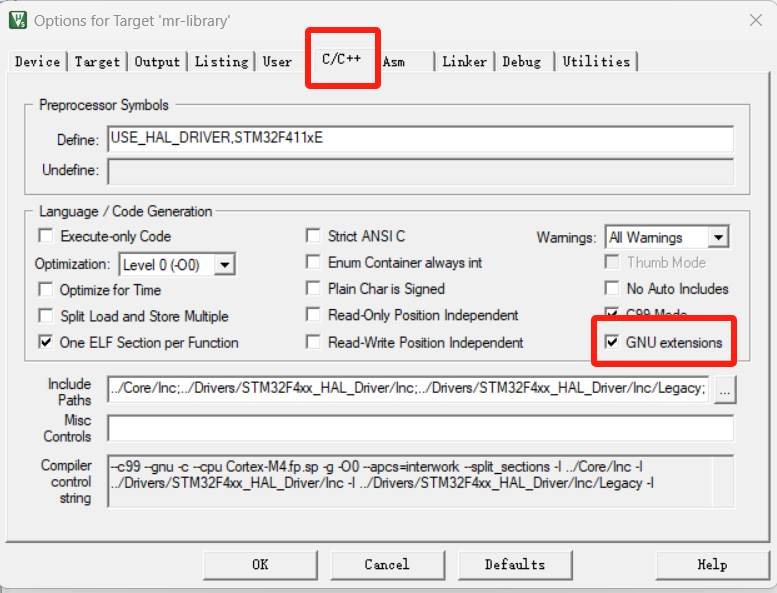Switch to the Linker tab
The image size is (777, 593).
[x=464, y=62]
